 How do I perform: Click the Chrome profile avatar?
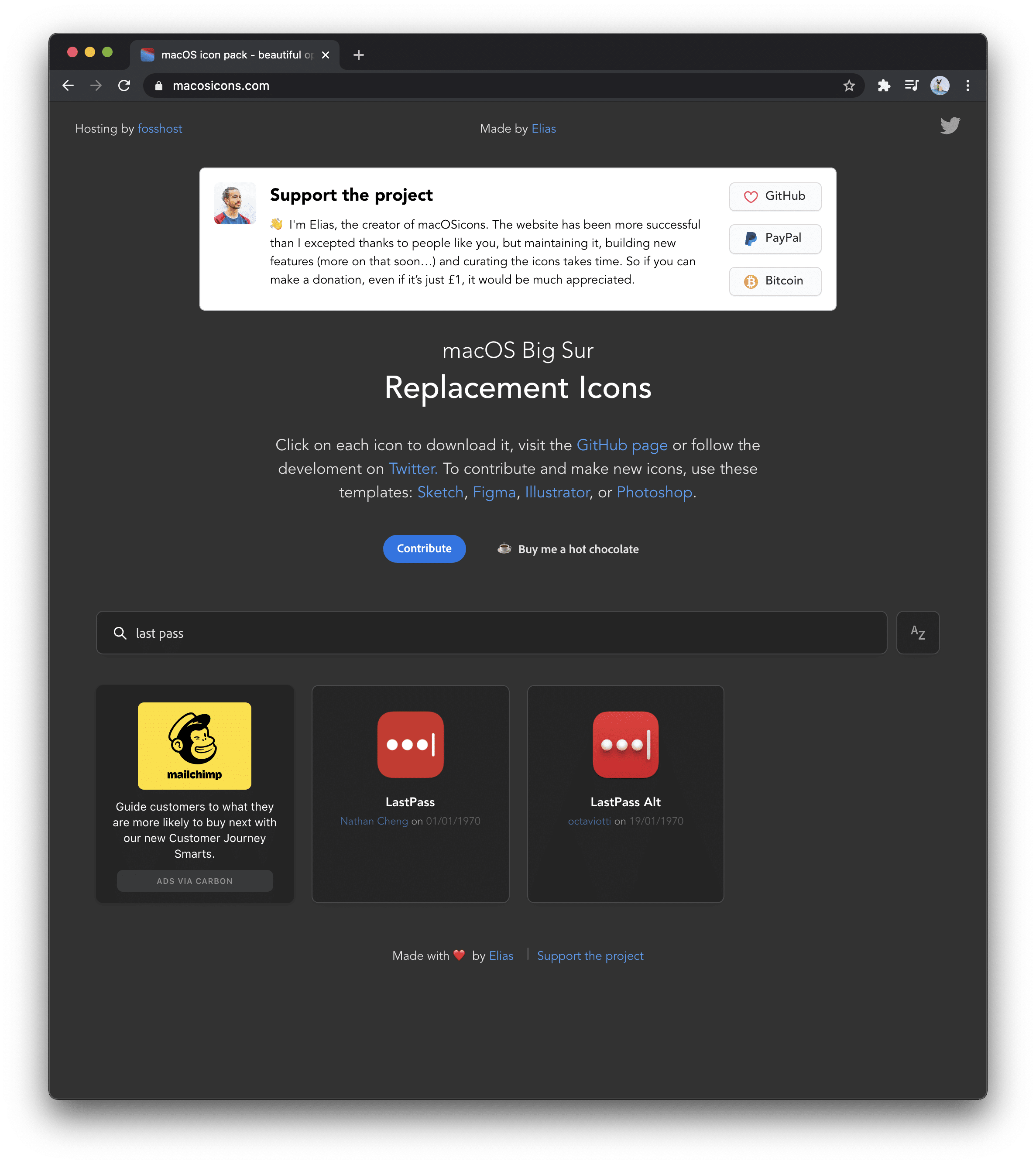[x=940, y=86]
